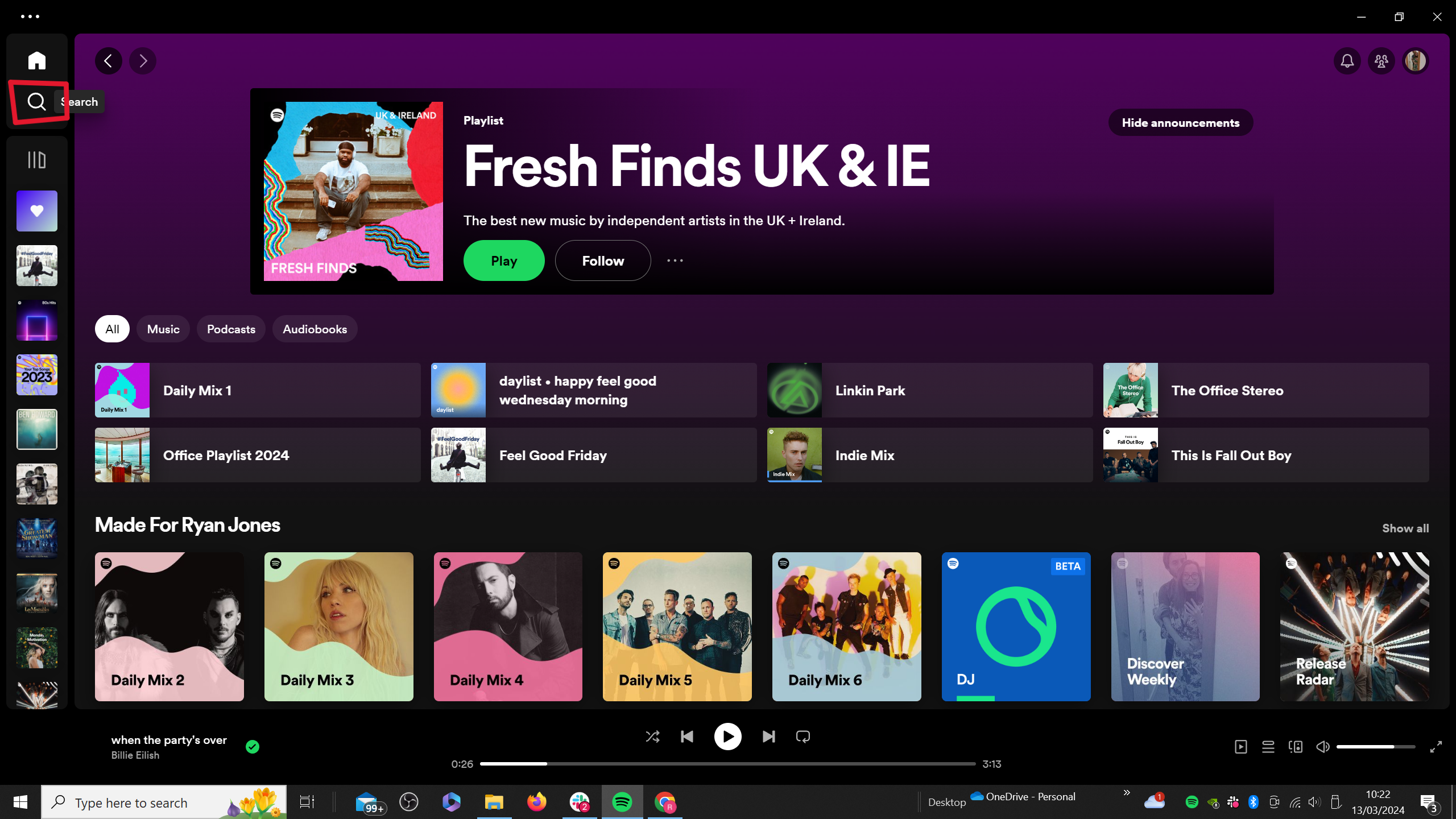Open Discover Weekly card
The width and height of the screenshot is (1456, 819).
click(x=1185, y=627)
